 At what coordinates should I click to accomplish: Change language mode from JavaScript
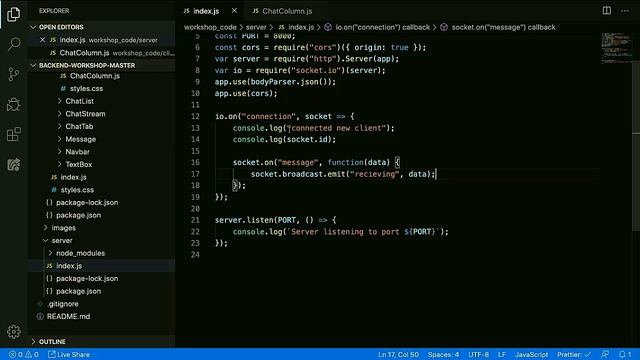coord(531,354)
